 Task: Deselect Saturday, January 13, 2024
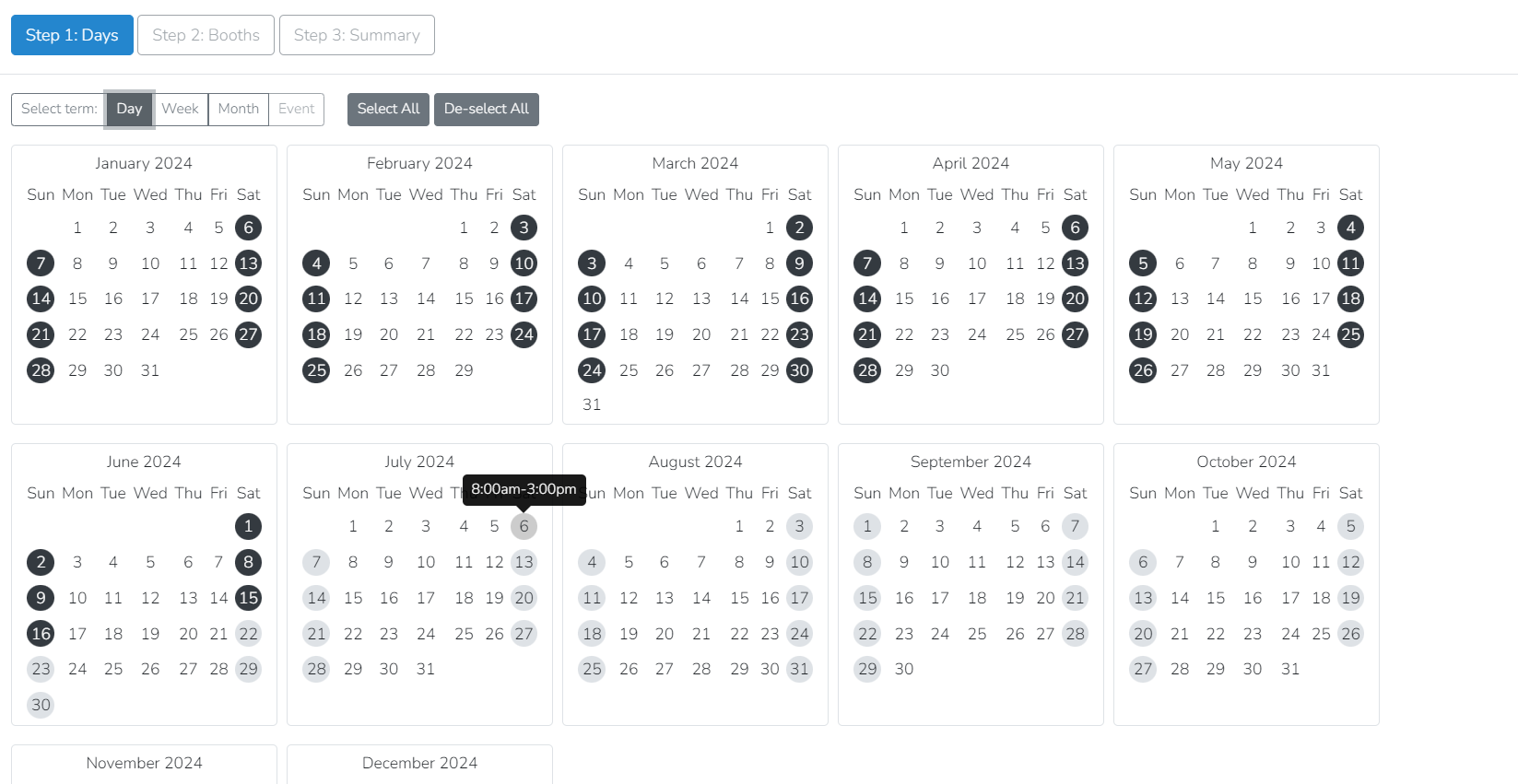(248, 263)
